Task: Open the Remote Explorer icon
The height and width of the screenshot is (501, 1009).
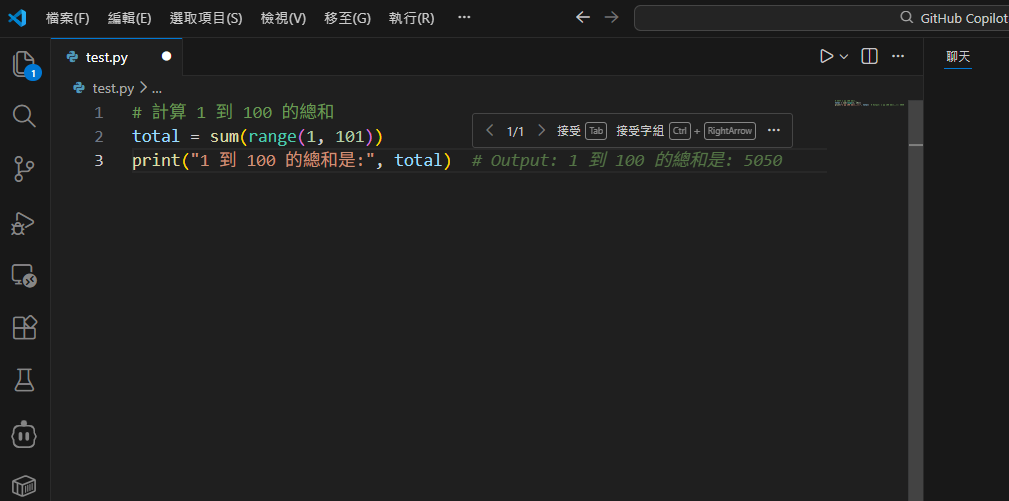Action: point(24,277)
